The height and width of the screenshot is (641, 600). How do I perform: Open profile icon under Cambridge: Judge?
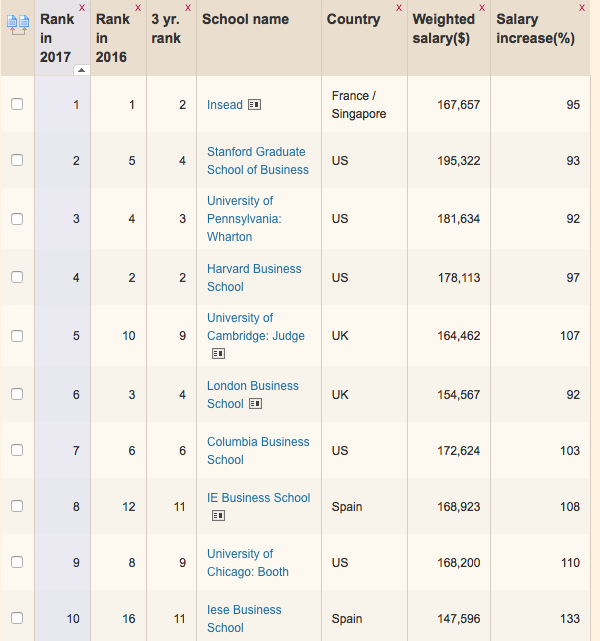[218, 353]
